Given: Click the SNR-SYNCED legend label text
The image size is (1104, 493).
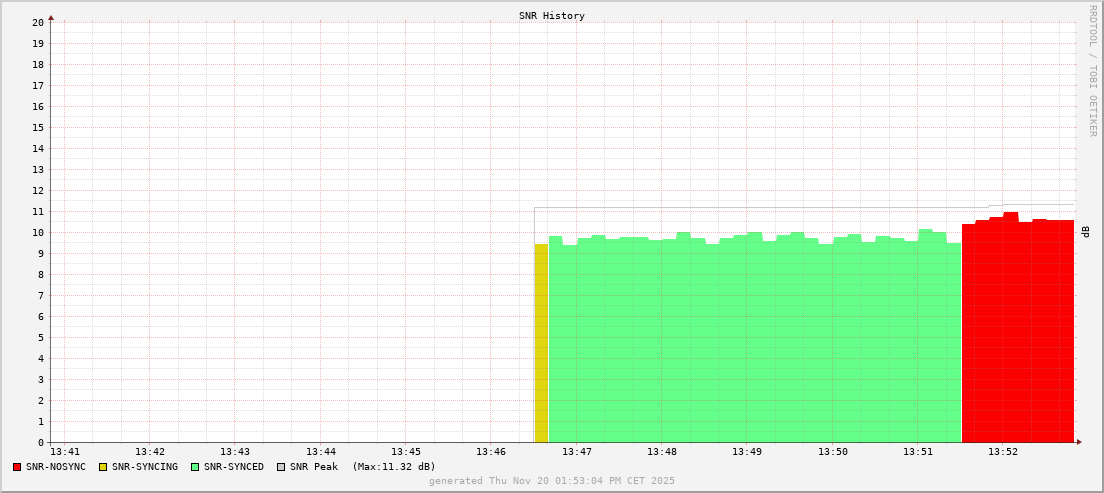Looking at the screenshot, I should (x=233, y=467).
